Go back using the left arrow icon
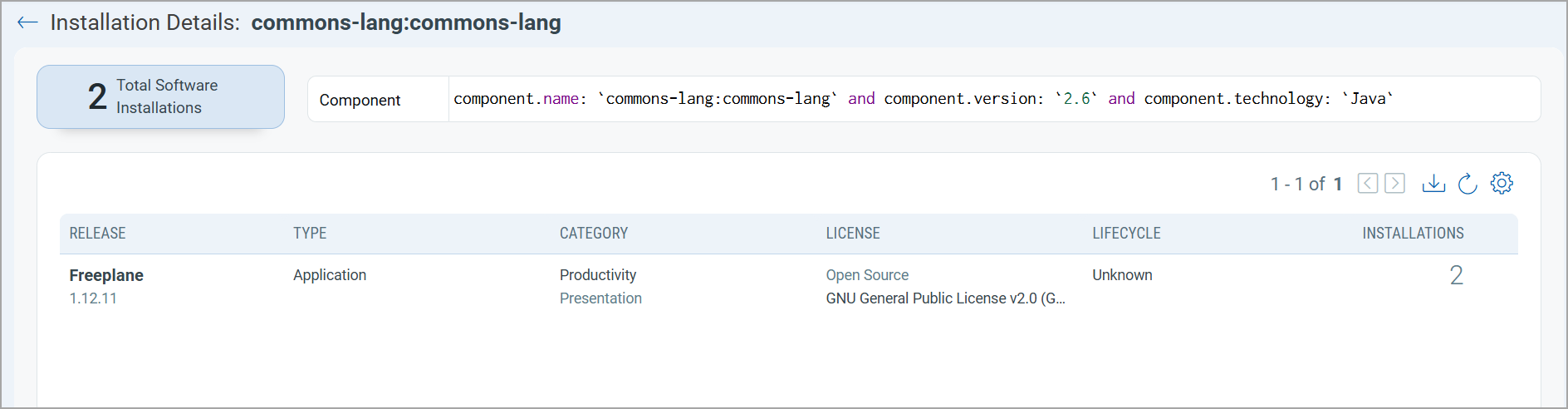 (27, 22)
